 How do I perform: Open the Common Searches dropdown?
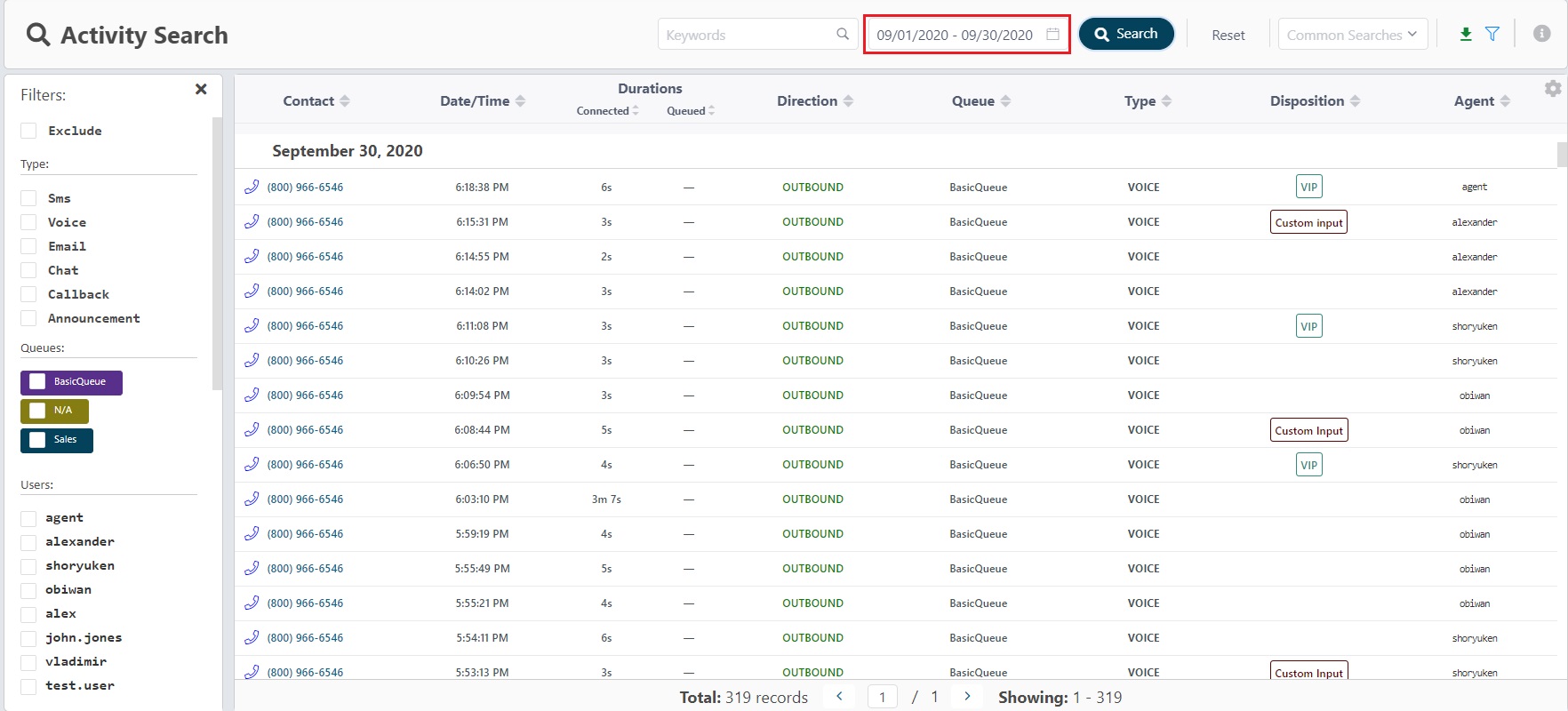click(1352, 35)
